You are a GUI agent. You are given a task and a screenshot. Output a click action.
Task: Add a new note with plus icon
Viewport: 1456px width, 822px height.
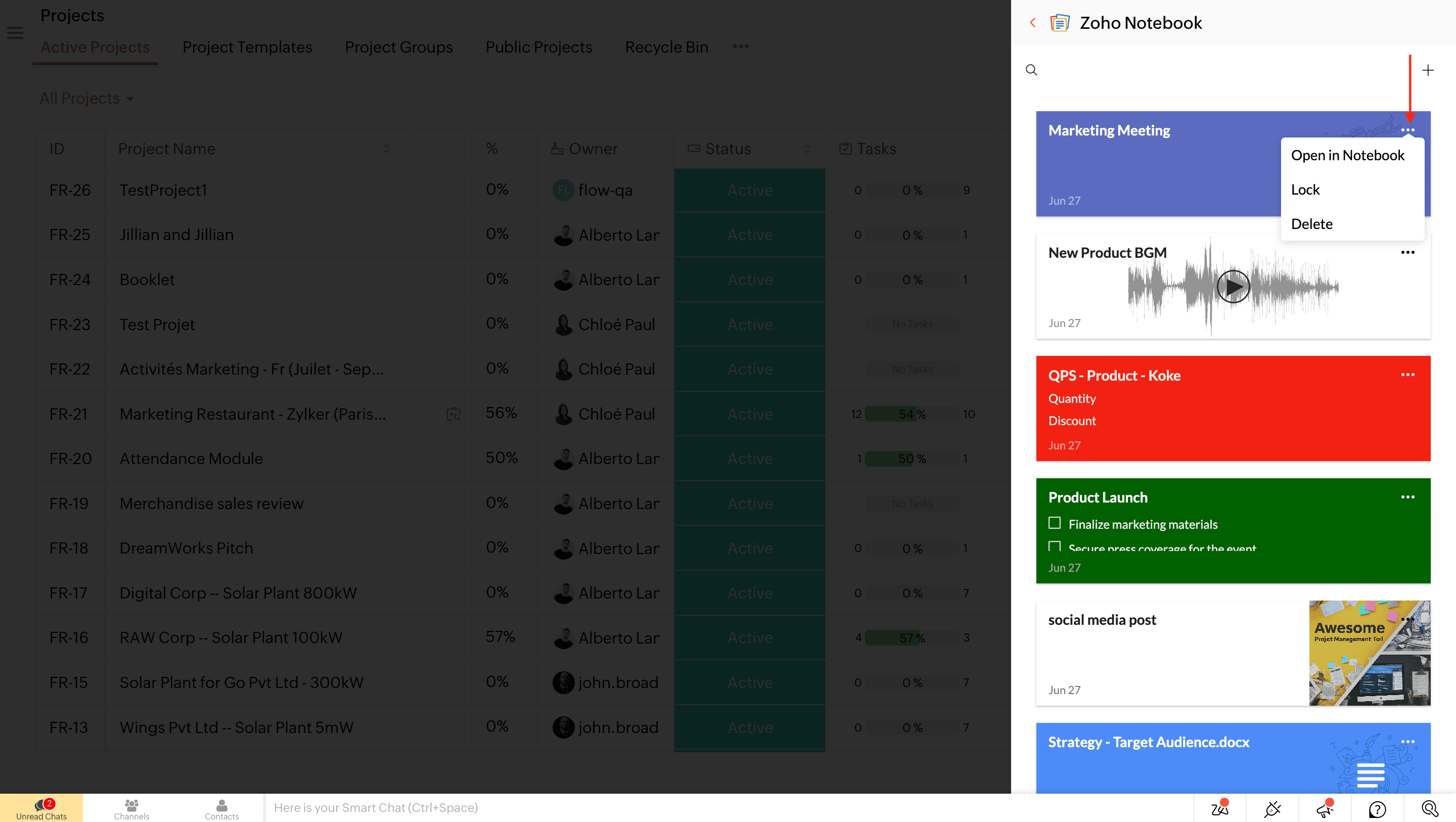tap(1428, 70)
